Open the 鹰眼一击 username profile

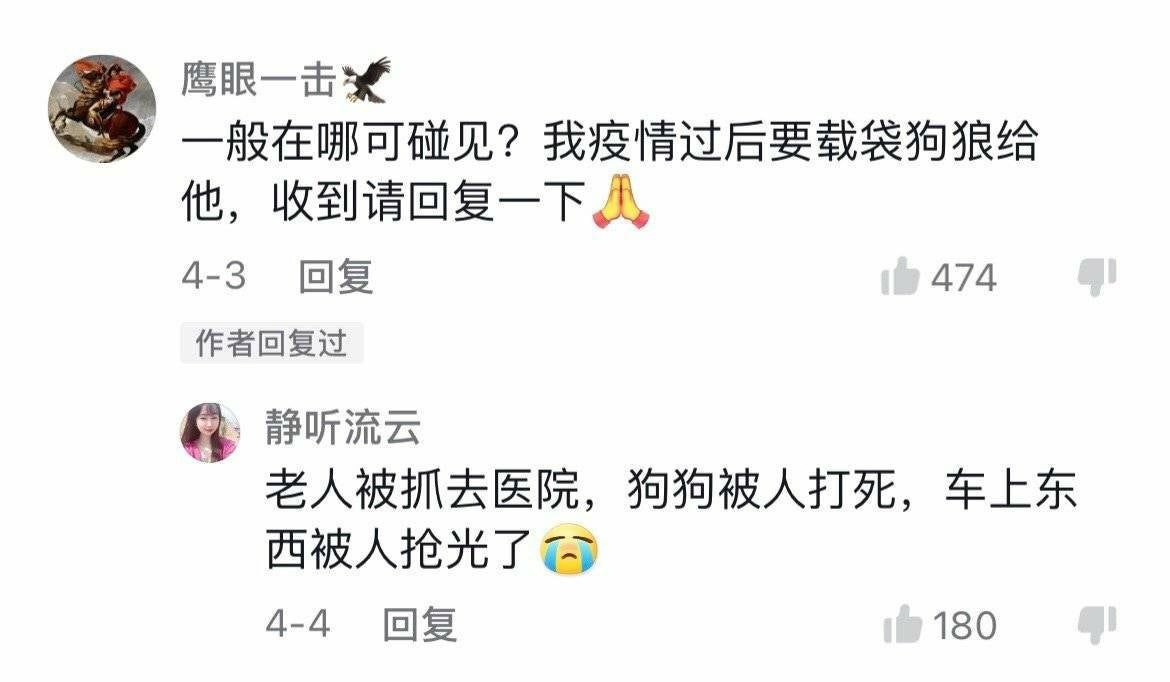(x=259, y=79)
